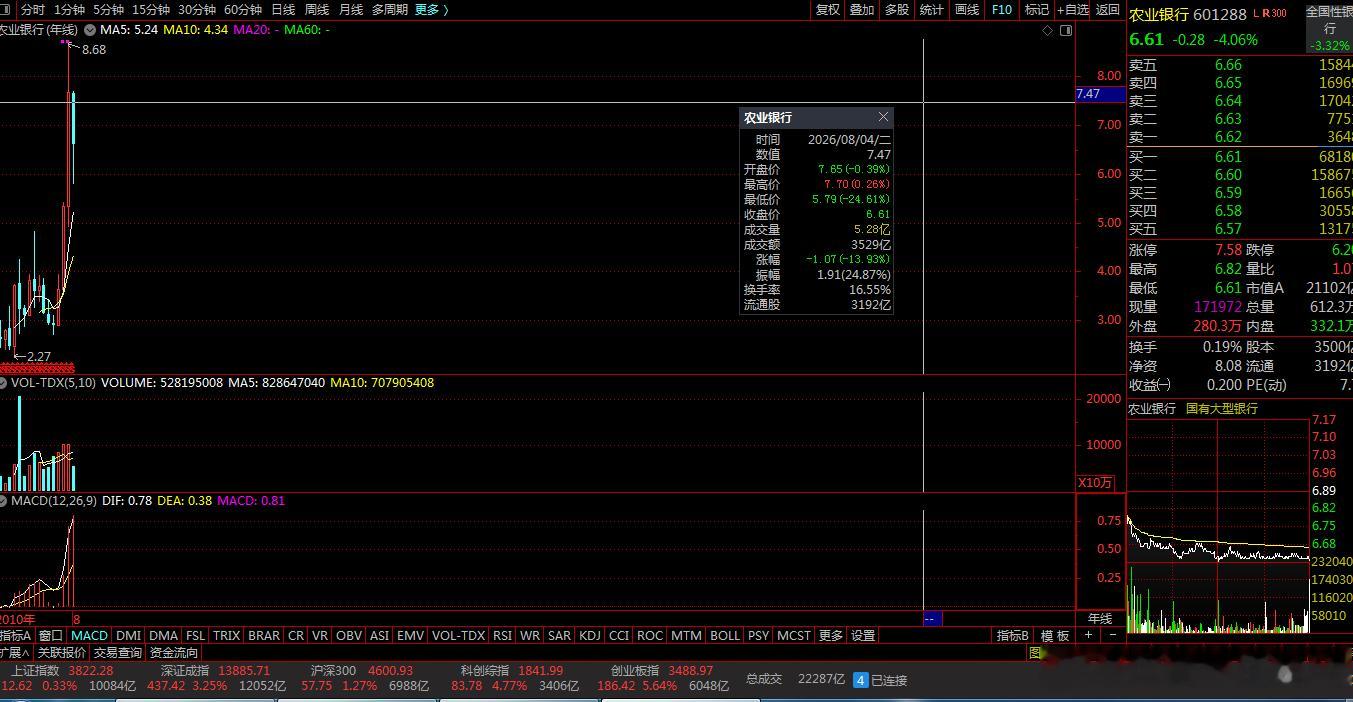Open the 交易查询 tab
The image size is (1353, 702).
click(x=118, y=652)
